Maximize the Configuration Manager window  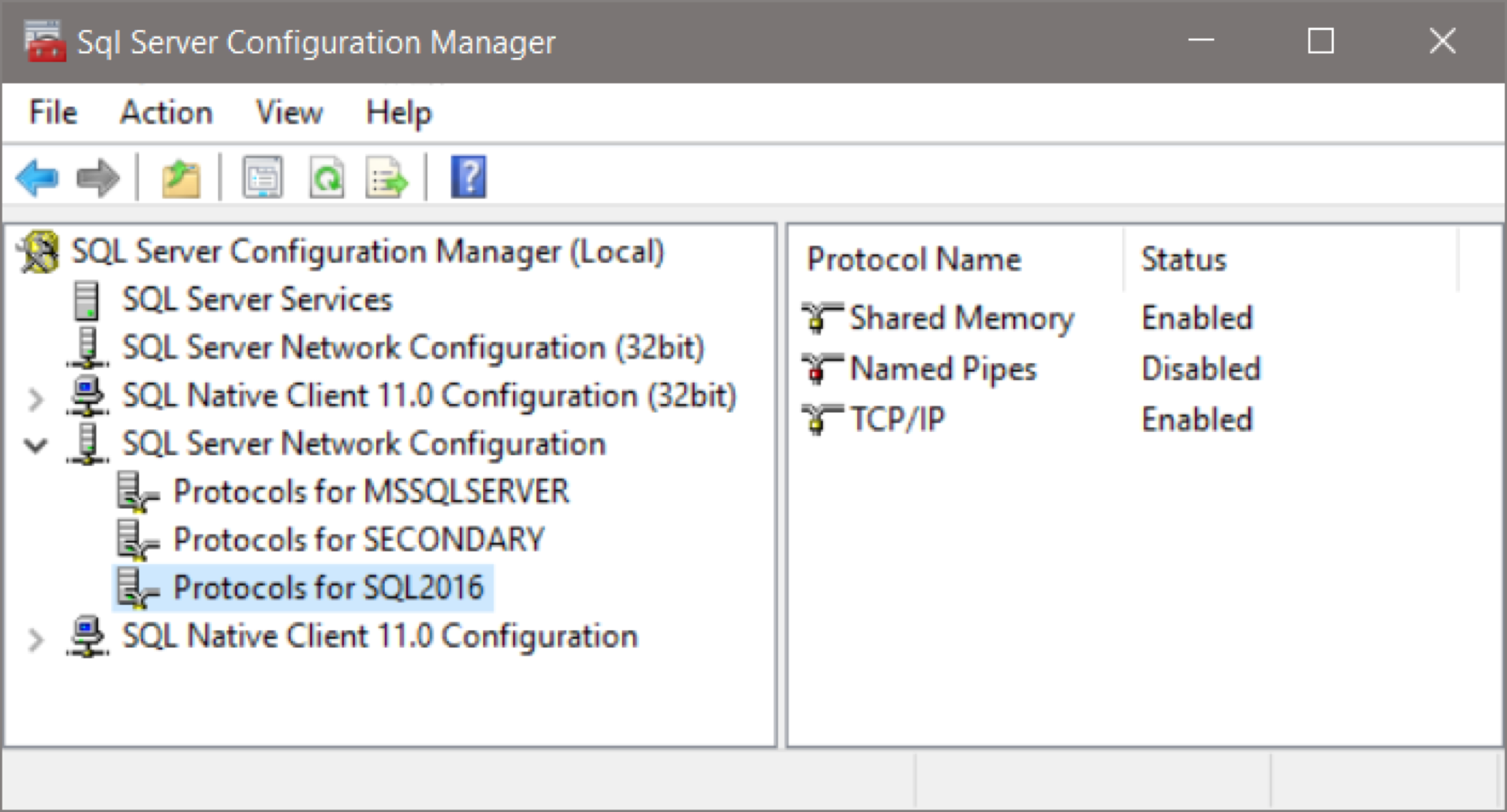pyautogui.click(x=1321, y=40)
